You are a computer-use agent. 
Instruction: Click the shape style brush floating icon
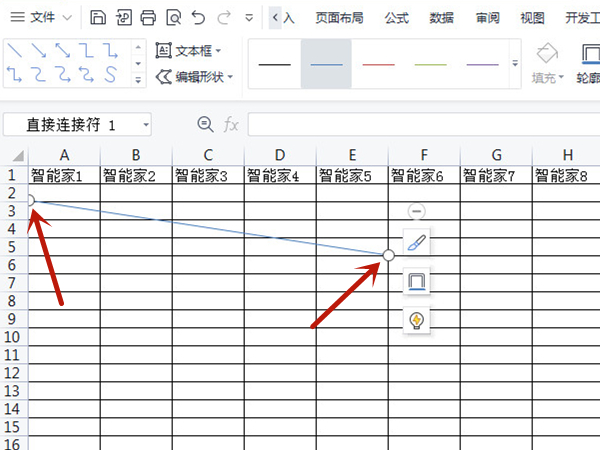point(417,243)
